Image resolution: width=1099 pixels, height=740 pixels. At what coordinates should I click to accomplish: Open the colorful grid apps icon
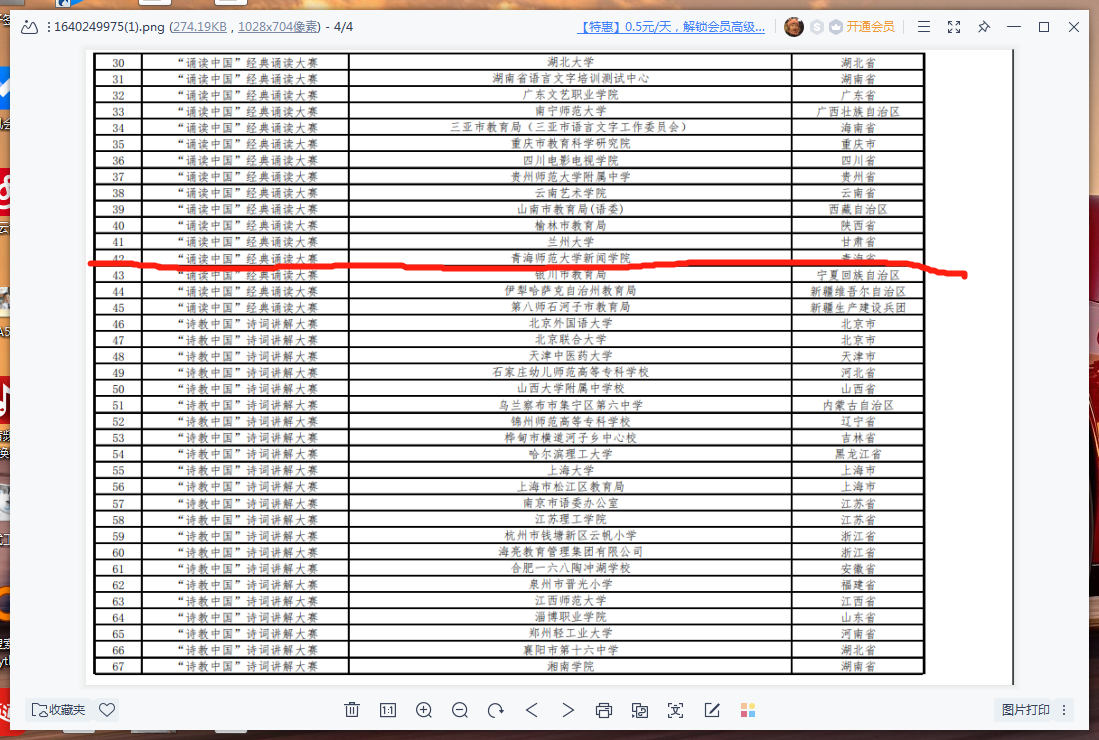[748, 710]
